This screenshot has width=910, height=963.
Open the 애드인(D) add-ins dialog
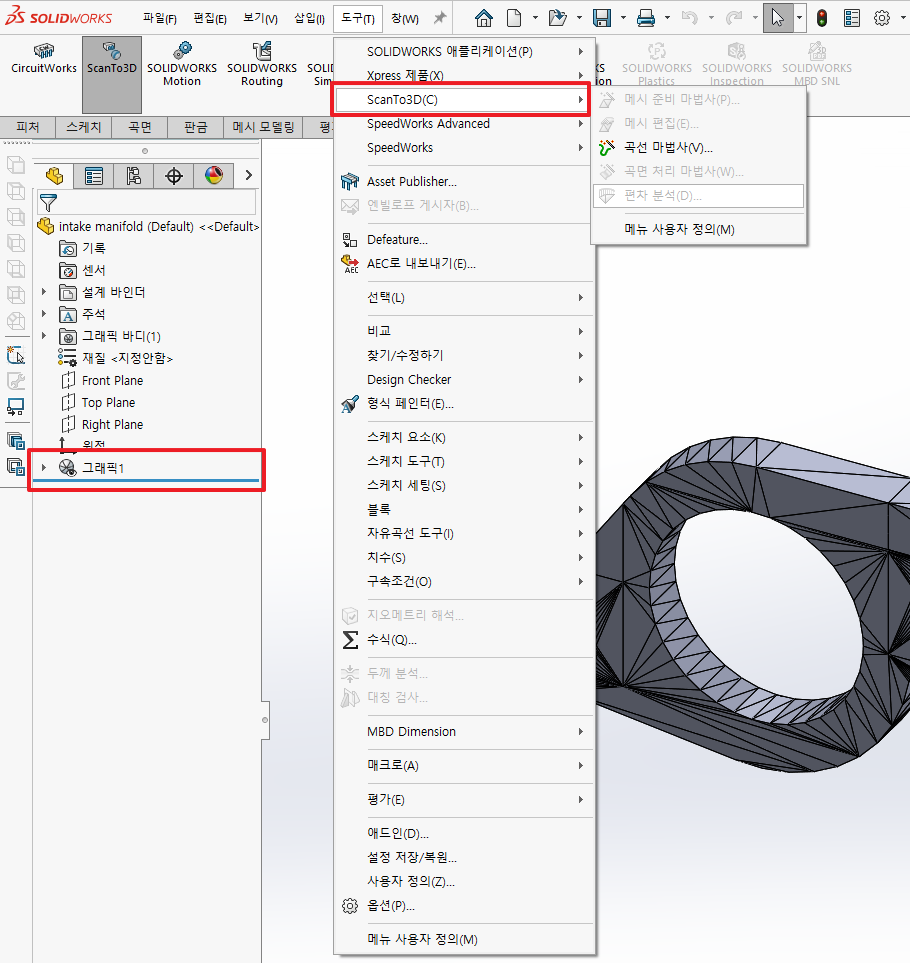click(x=398, y=833)
